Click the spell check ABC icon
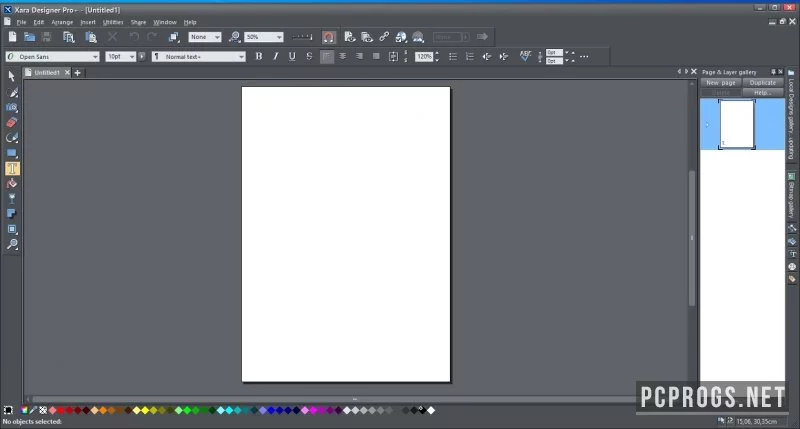 coord(526,56)
